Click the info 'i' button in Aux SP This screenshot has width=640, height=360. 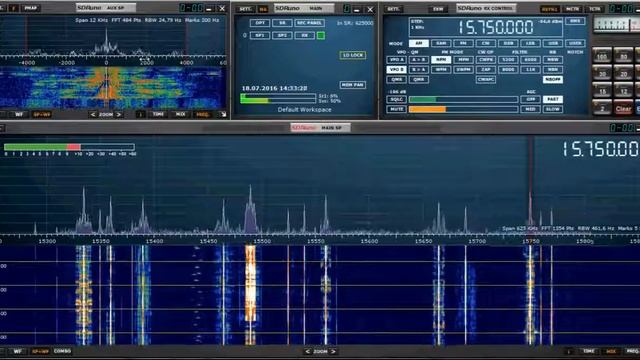pyautogui.click(x=140, y=115)
